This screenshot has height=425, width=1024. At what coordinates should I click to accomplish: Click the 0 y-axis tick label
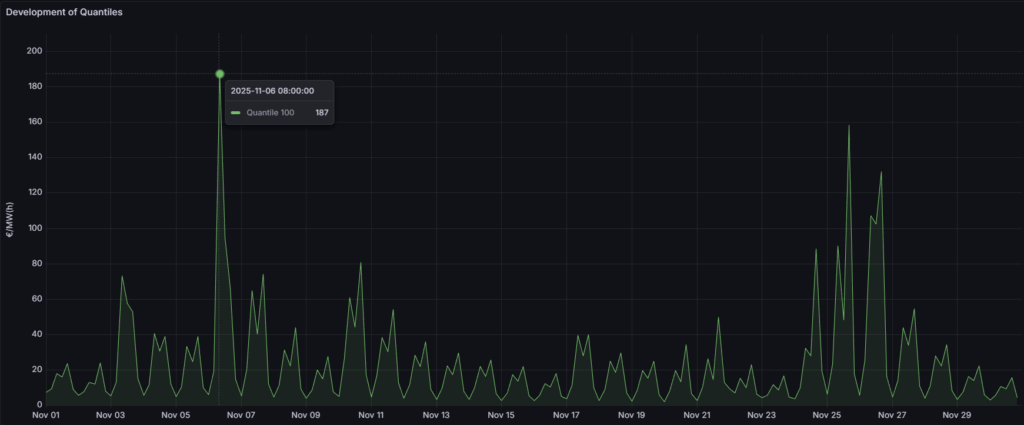pos(38,404)
